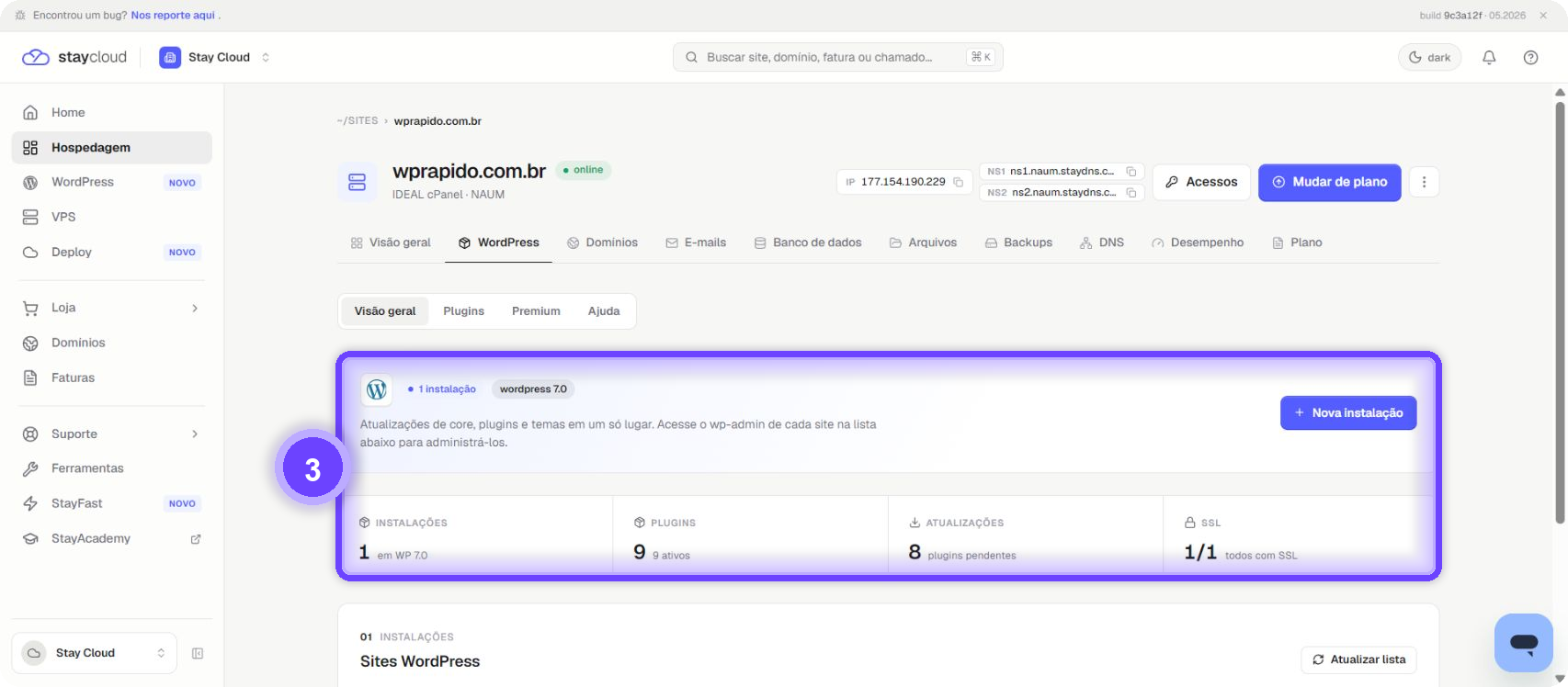Copy the NS2 nameserver
This screenshot has height=687, width=1568.
[x=1131, y=193]
